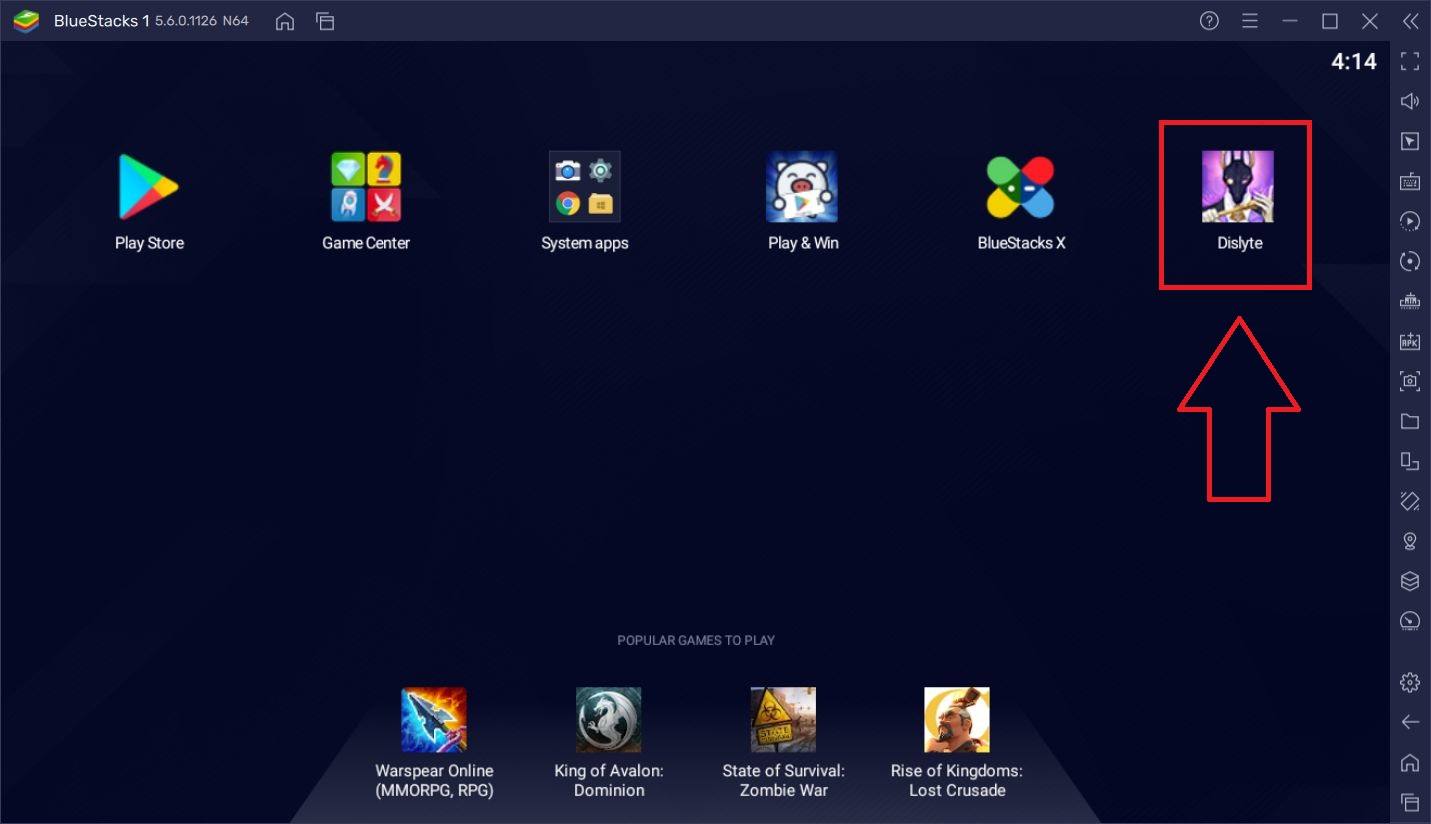Screen dimensions: 1431x824
Task: Open the media manager folder icon
Action: click(1410, 421)
